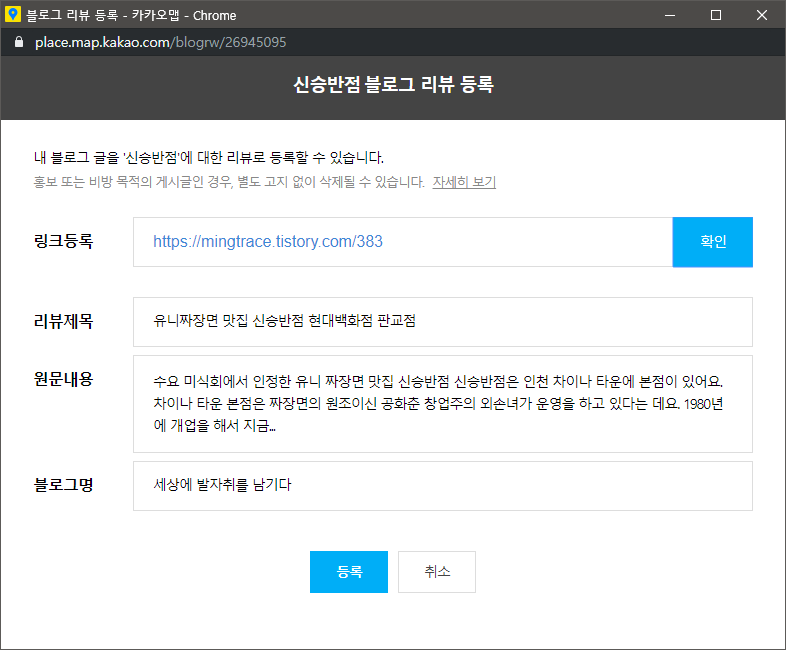Focus the 링크등록 URL input field

(x=403, y=242)
